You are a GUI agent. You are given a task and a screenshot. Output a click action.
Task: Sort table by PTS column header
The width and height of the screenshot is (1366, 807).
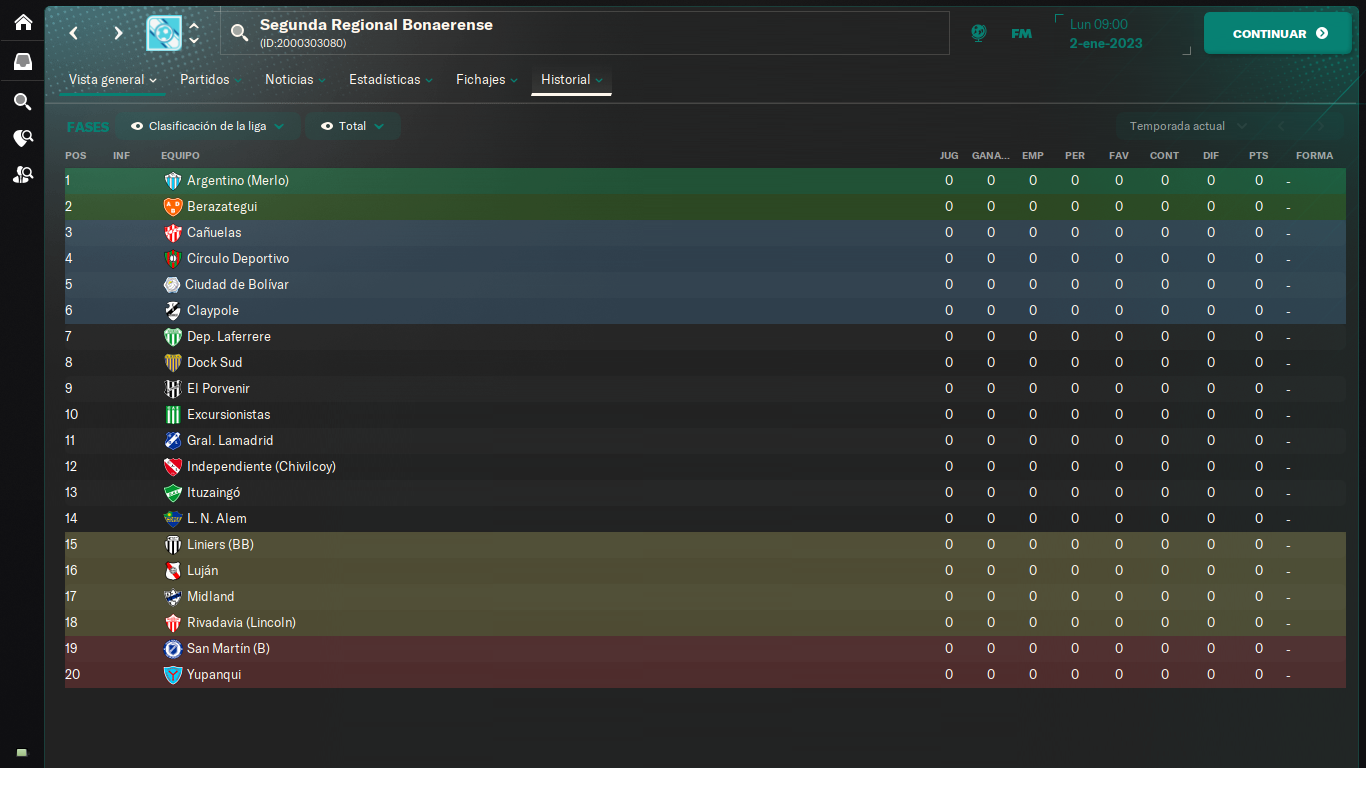1258,155
